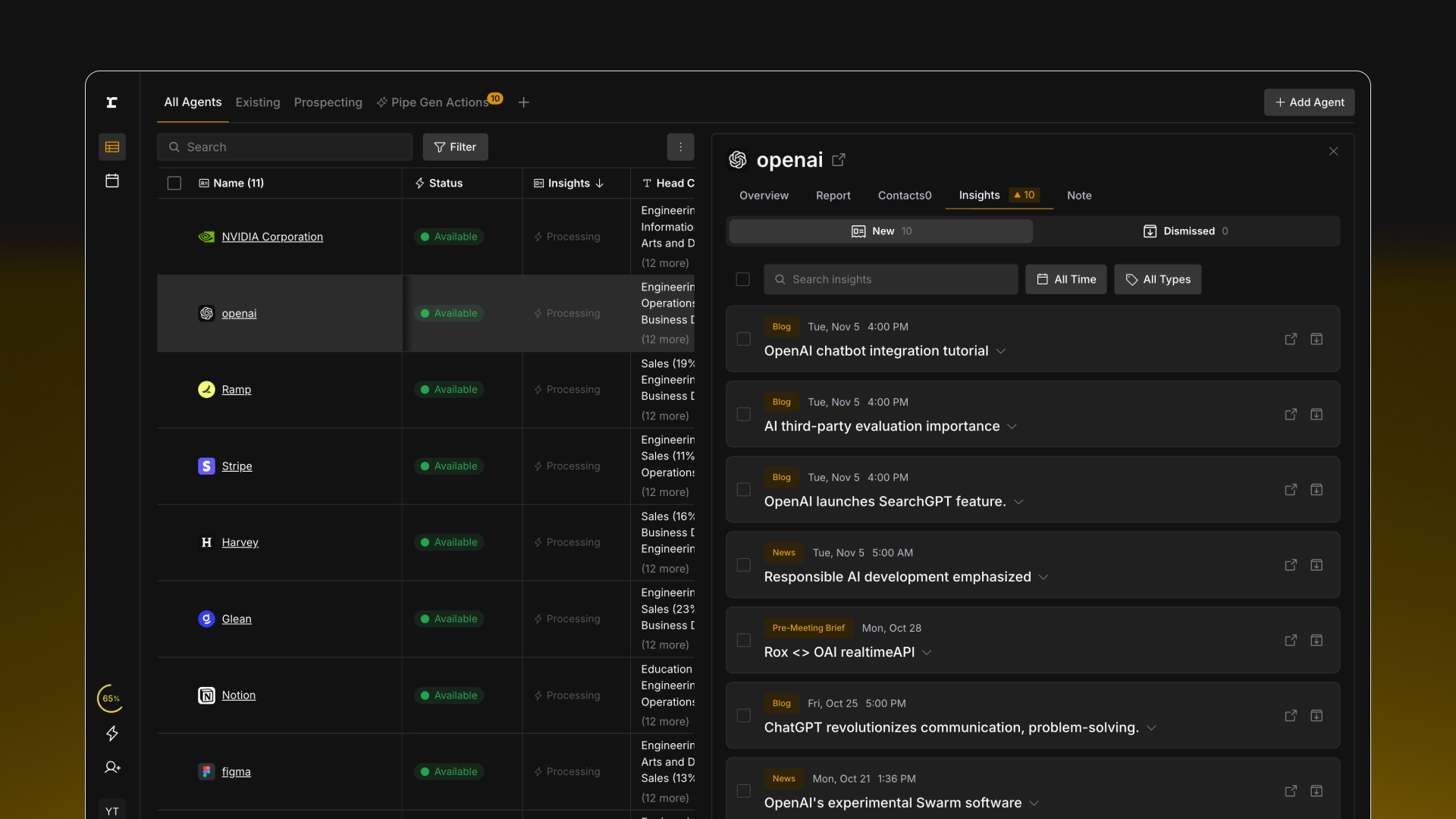
Task: Click the Rox logo in sidebar
Action: (112, 102)
